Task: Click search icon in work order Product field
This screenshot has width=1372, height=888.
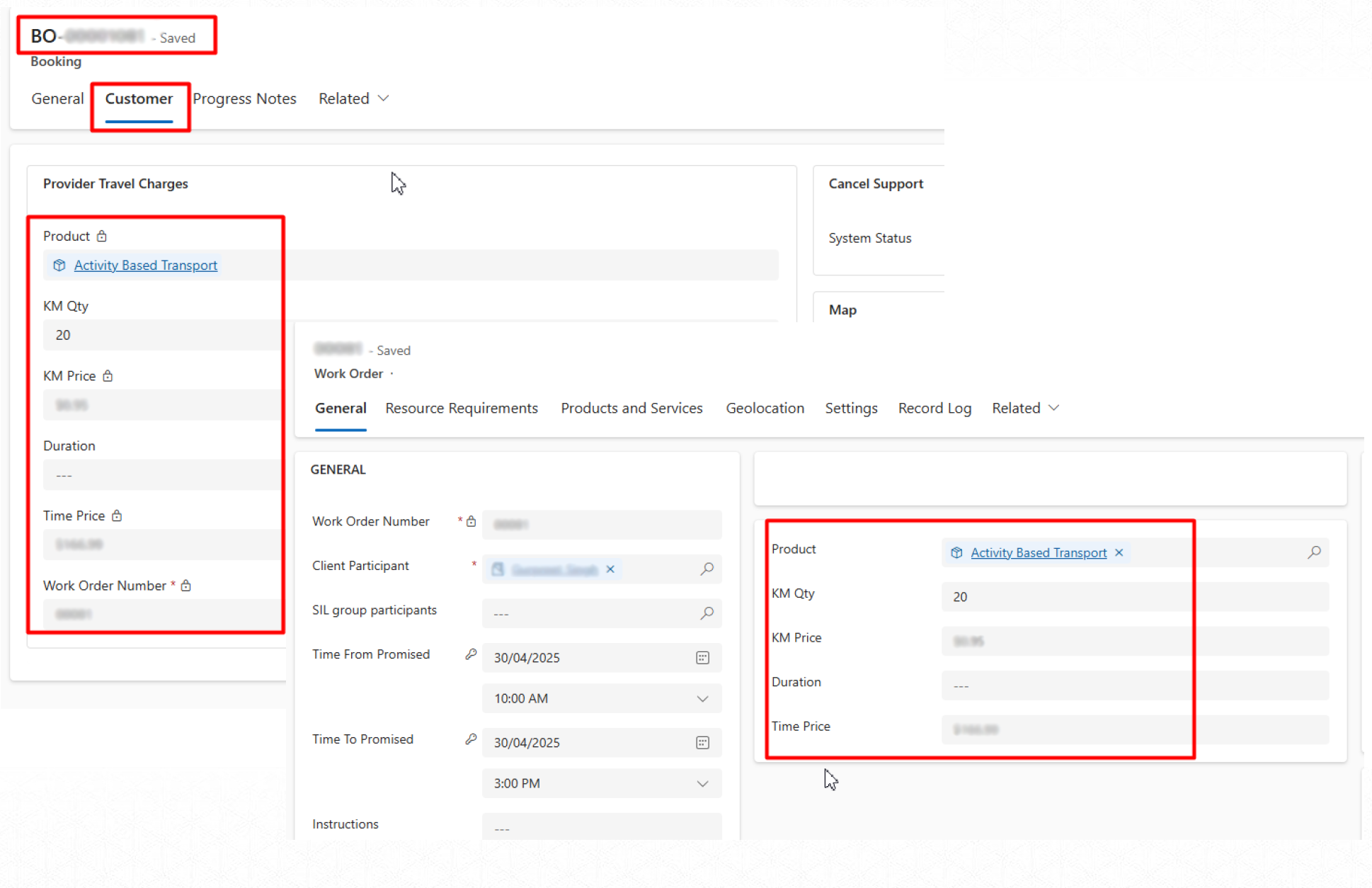Action: 1314,552
